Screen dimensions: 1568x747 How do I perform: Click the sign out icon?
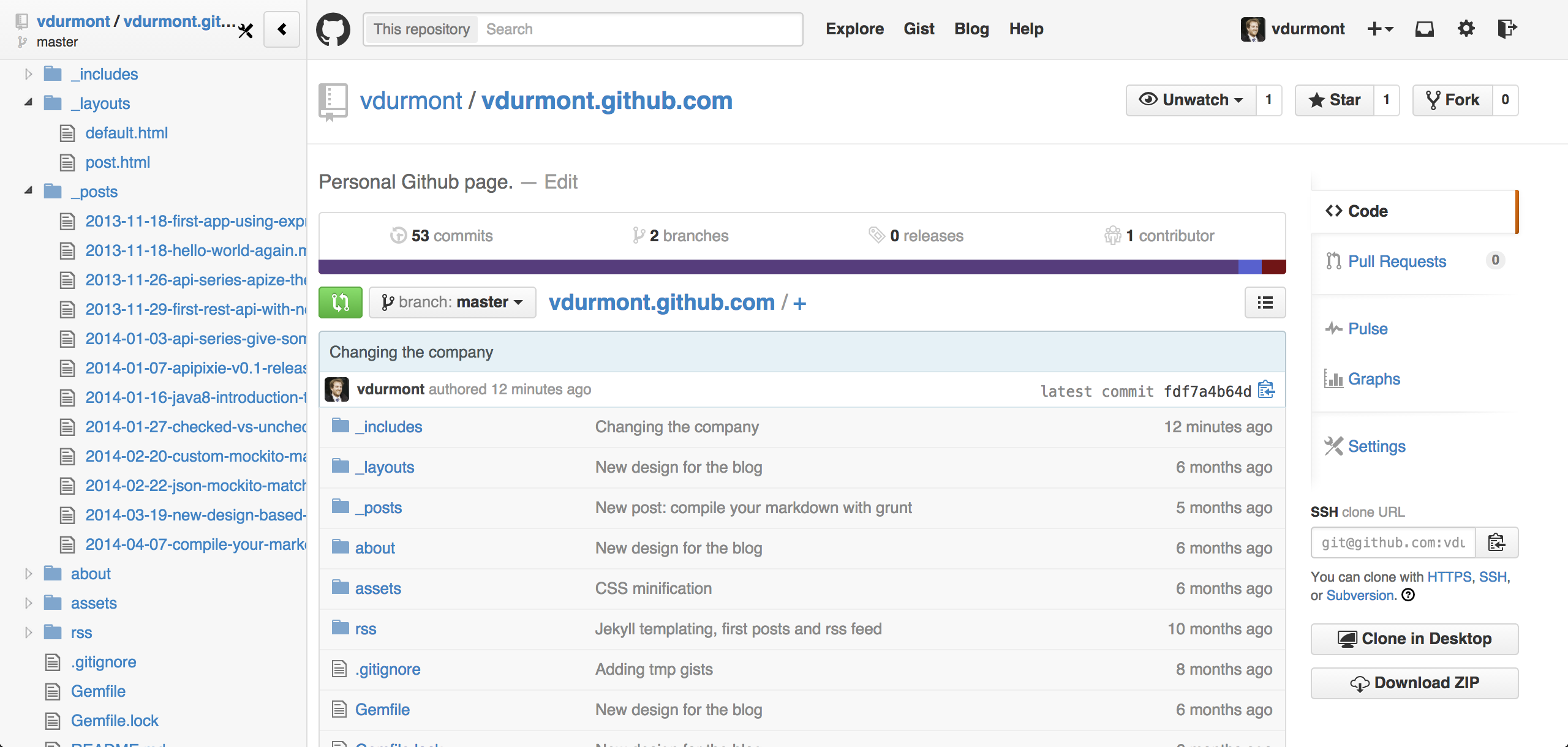[x=1506, y=29]
